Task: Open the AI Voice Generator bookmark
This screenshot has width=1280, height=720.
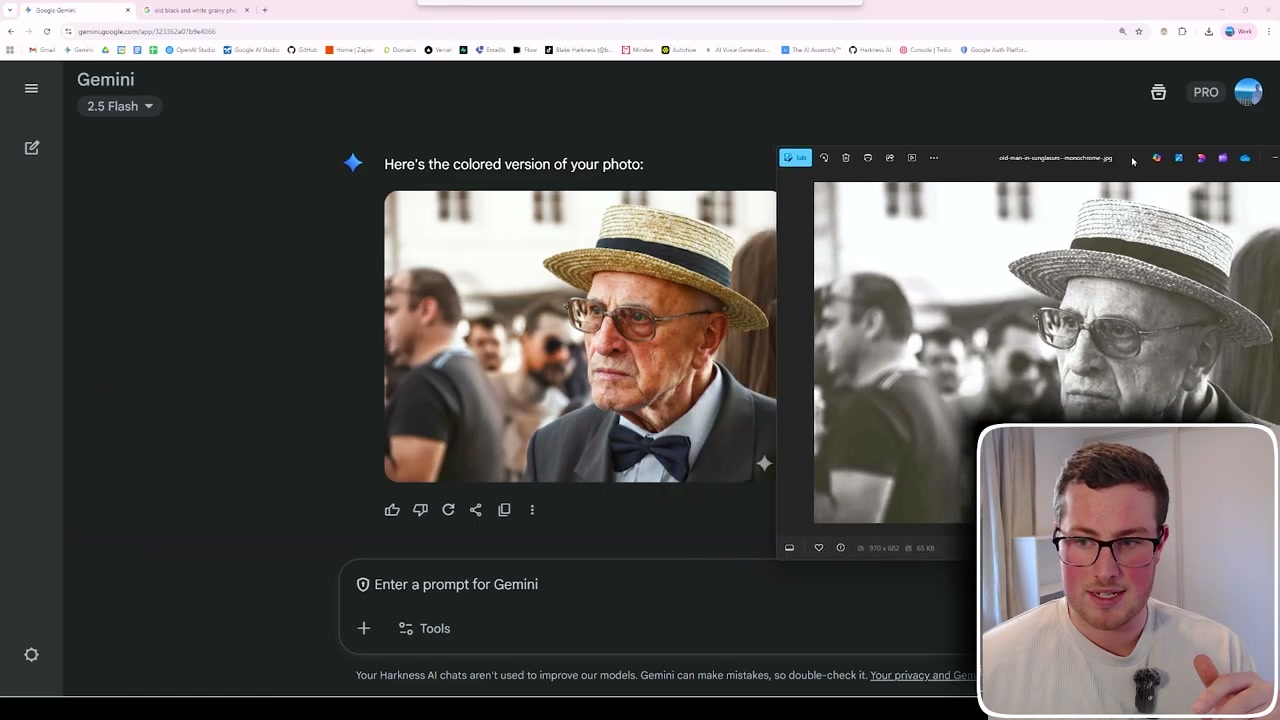Action: coord(737,50)
